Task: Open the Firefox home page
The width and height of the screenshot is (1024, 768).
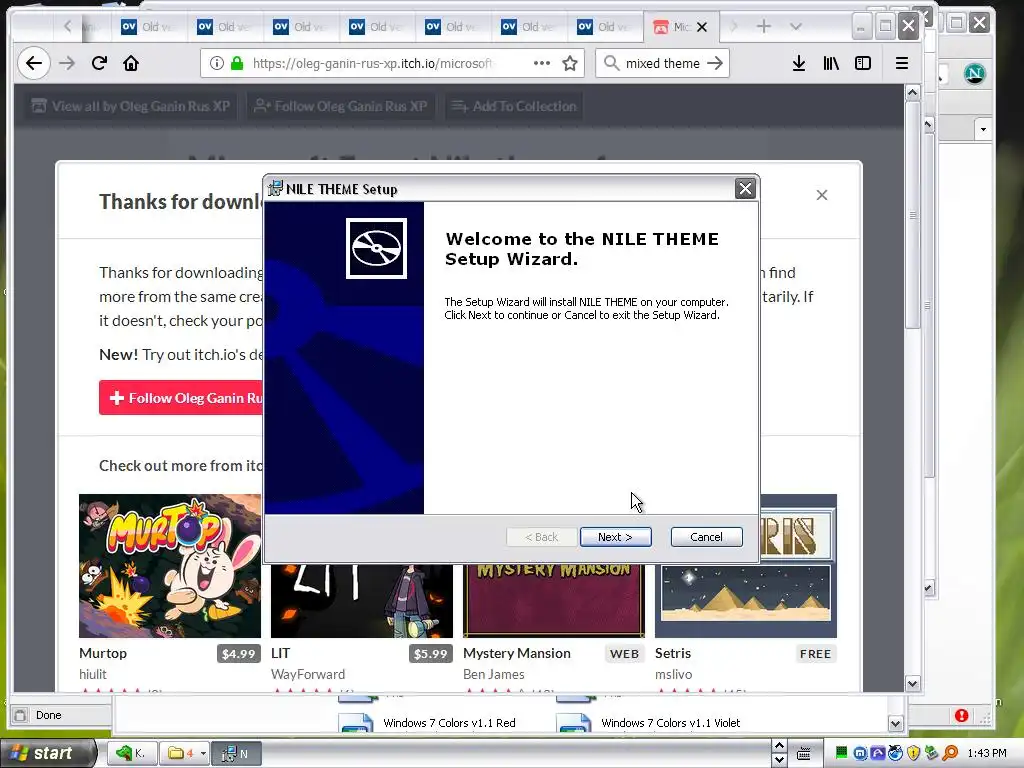Action: pyautogui.click(x=131, y=63)
